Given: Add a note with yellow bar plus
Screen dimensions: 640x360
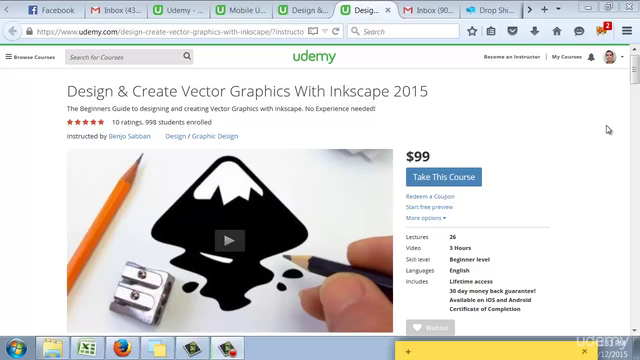Looking at the screenshot, I should (x=408, y=351).
